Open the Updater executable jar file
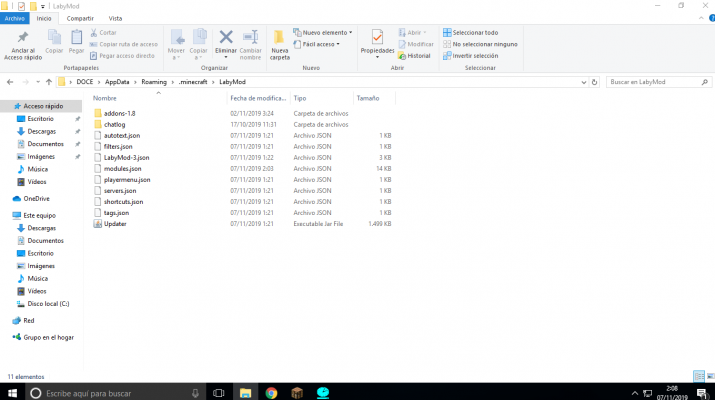This screenshot has height=400, width=715. tap(115, 224)
